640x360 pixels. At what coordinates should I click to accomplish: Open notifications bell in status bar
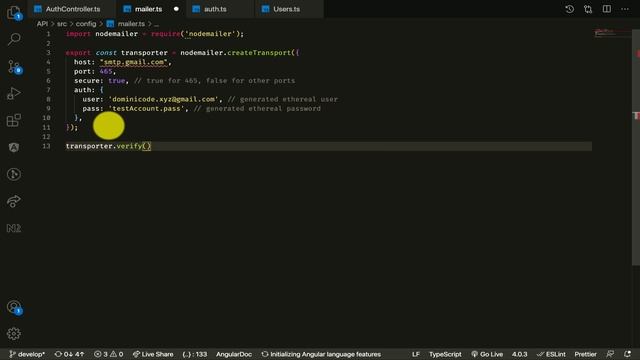pyautogui.click(x=627, y=354)
